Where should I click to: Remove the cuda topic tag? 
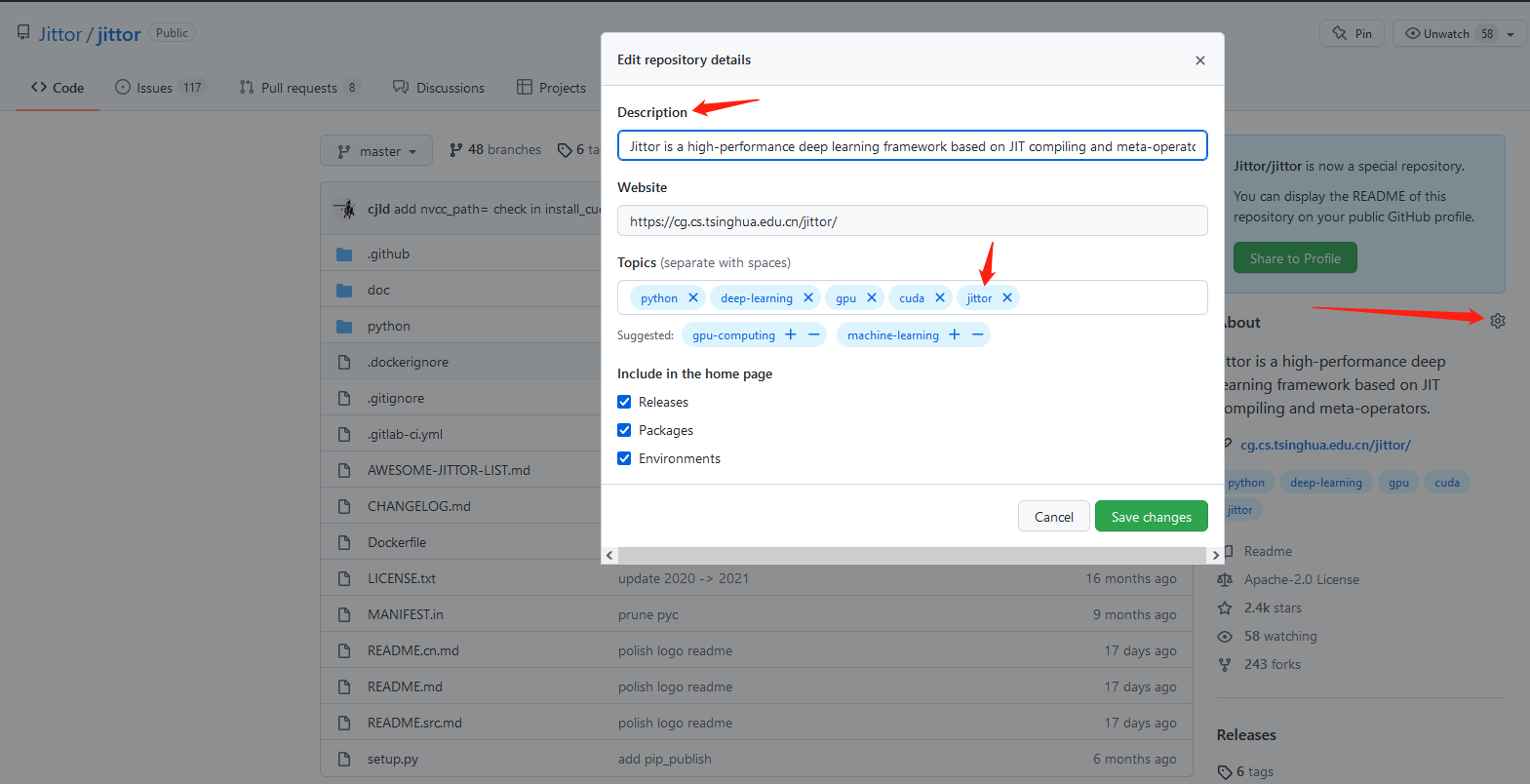[940, 298]
